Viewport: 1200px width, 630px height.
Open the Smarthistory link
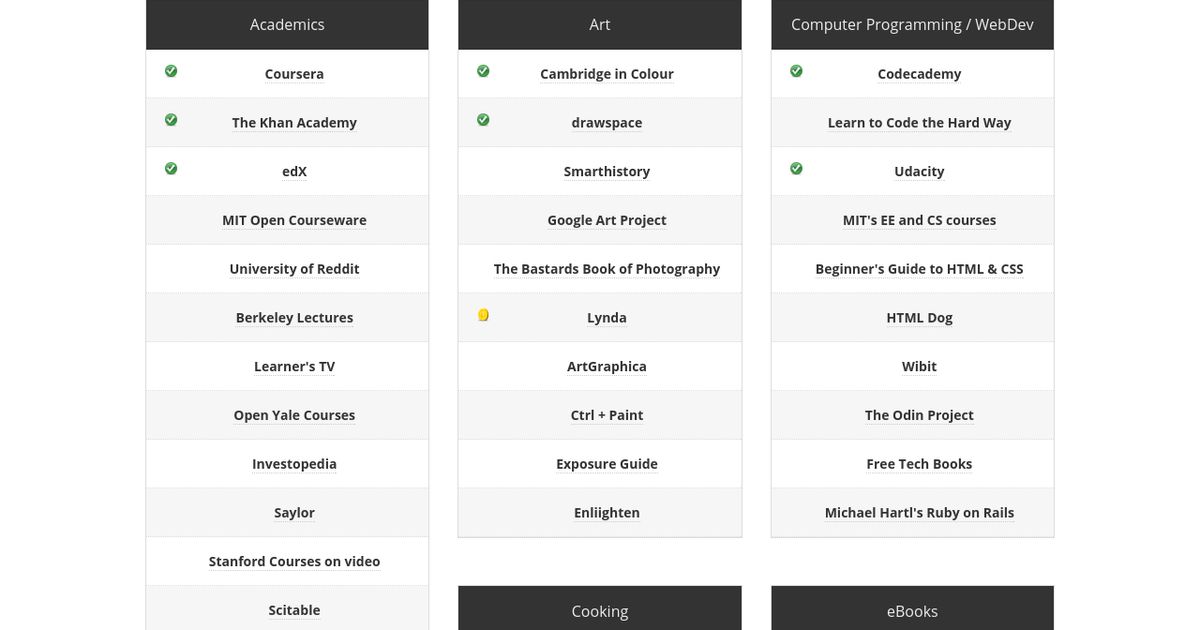click(x=607, y=171)
